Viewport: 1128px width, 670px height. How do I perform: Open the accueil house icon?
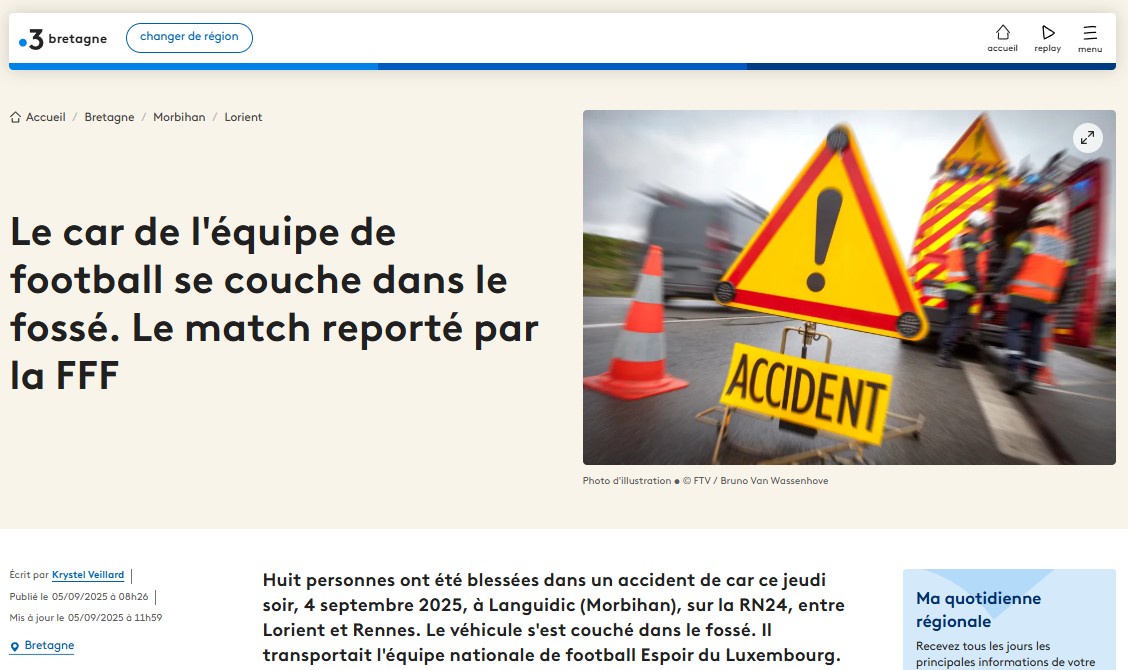(1002, 32)
